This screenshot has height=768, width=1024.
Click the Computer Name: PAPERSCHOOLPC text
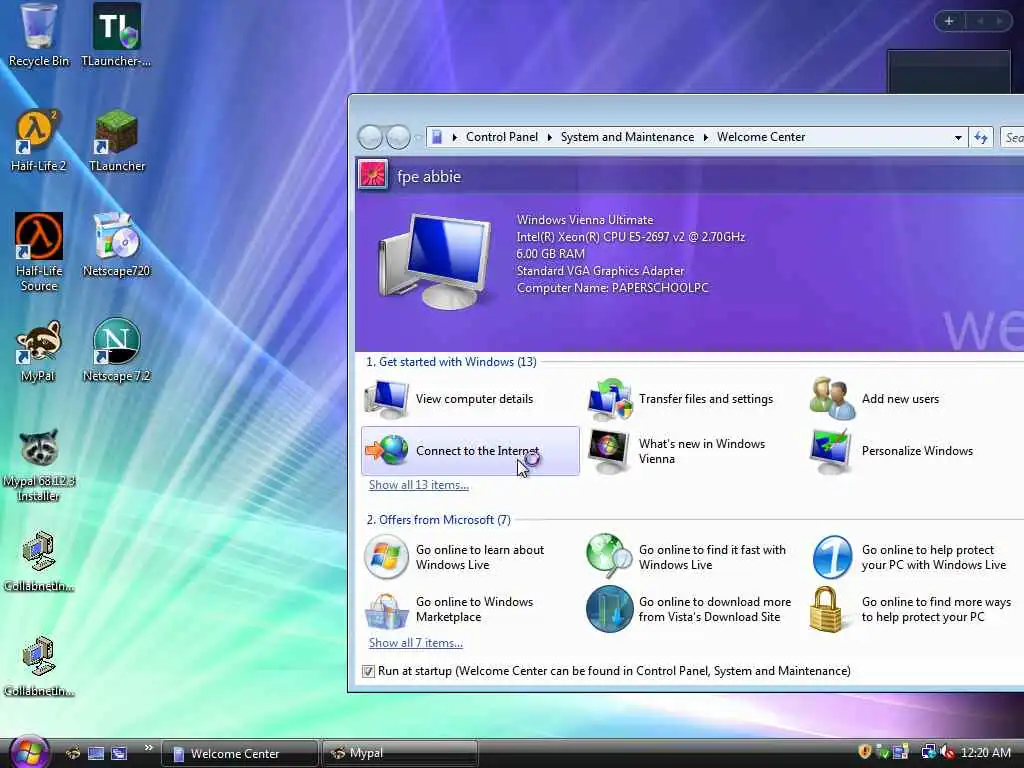click(x=613, y=288)
